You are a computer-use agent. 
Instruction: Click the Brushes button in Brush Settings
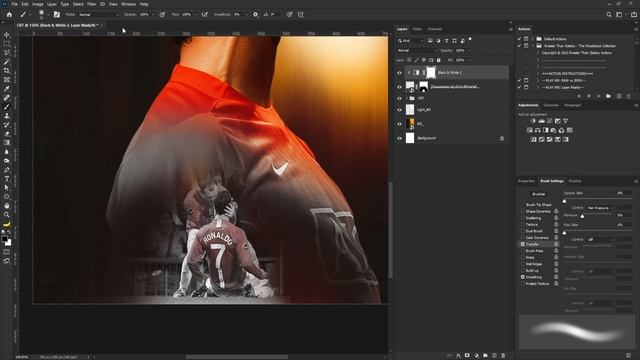point(539,194)
